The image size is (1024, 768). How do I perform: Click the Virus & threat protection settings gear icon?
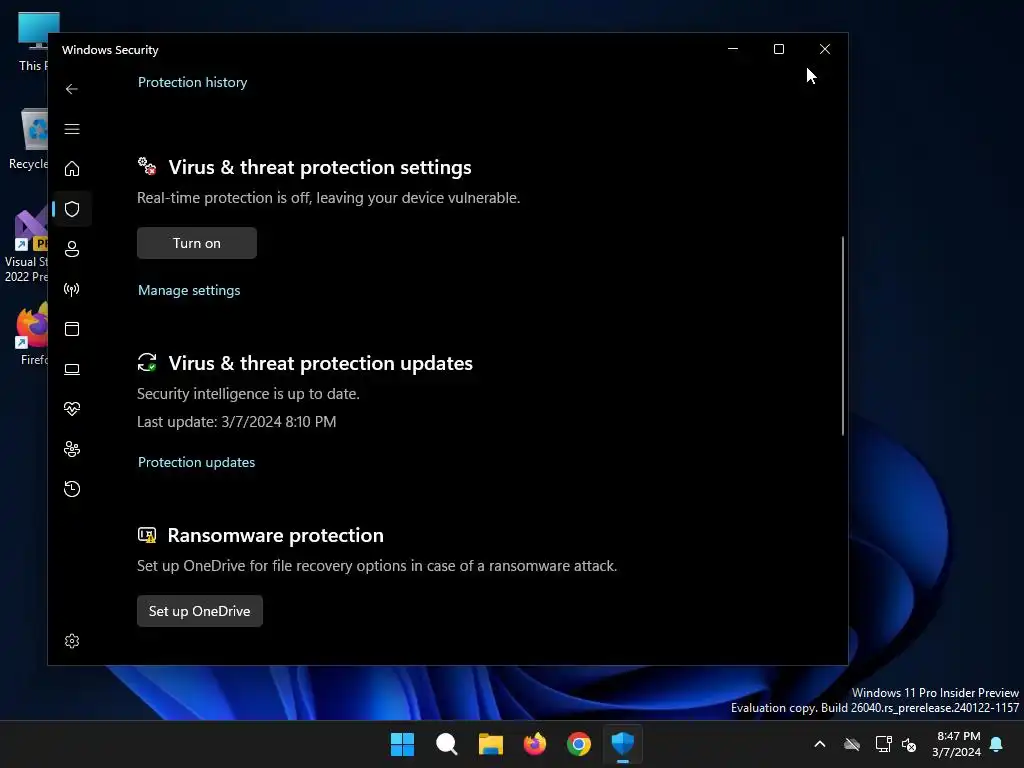pyautogui.click(x=147, y=167)
